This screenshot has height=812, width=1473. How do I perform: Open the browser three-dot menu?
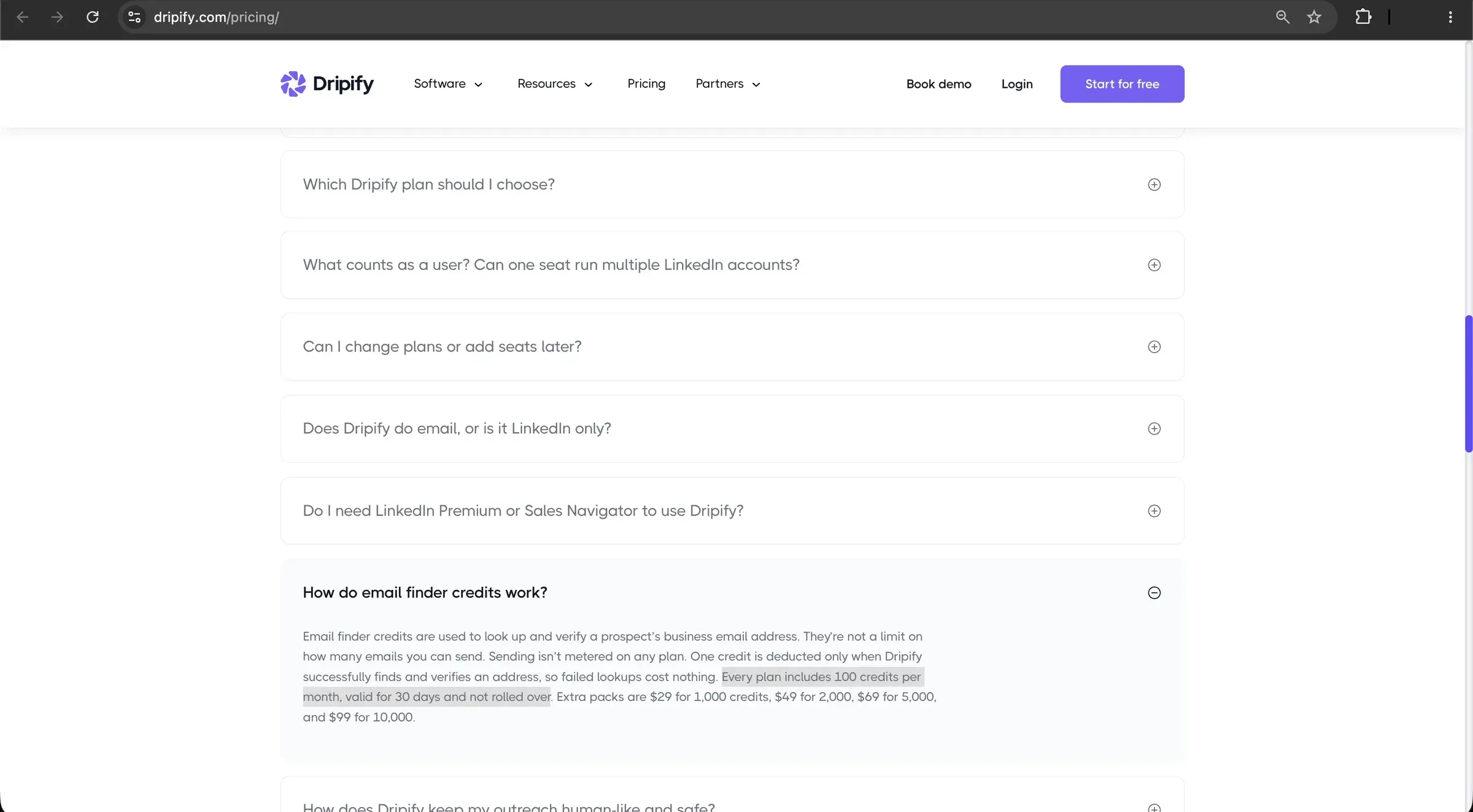[1450, 17]
